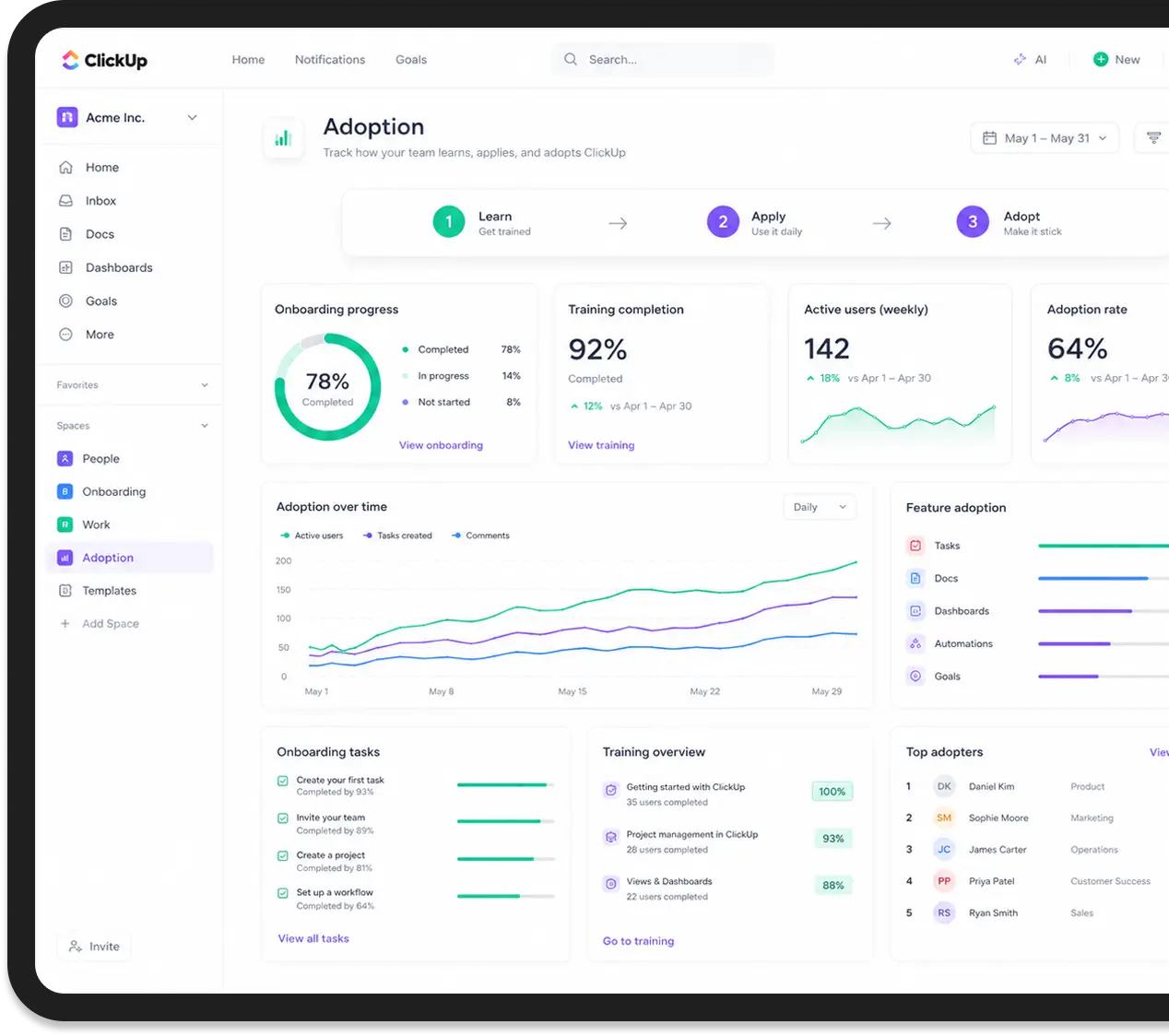Click the Tasks feature adoption progress bar
Screen dimensions: 1169x1036
point(1103,546)
